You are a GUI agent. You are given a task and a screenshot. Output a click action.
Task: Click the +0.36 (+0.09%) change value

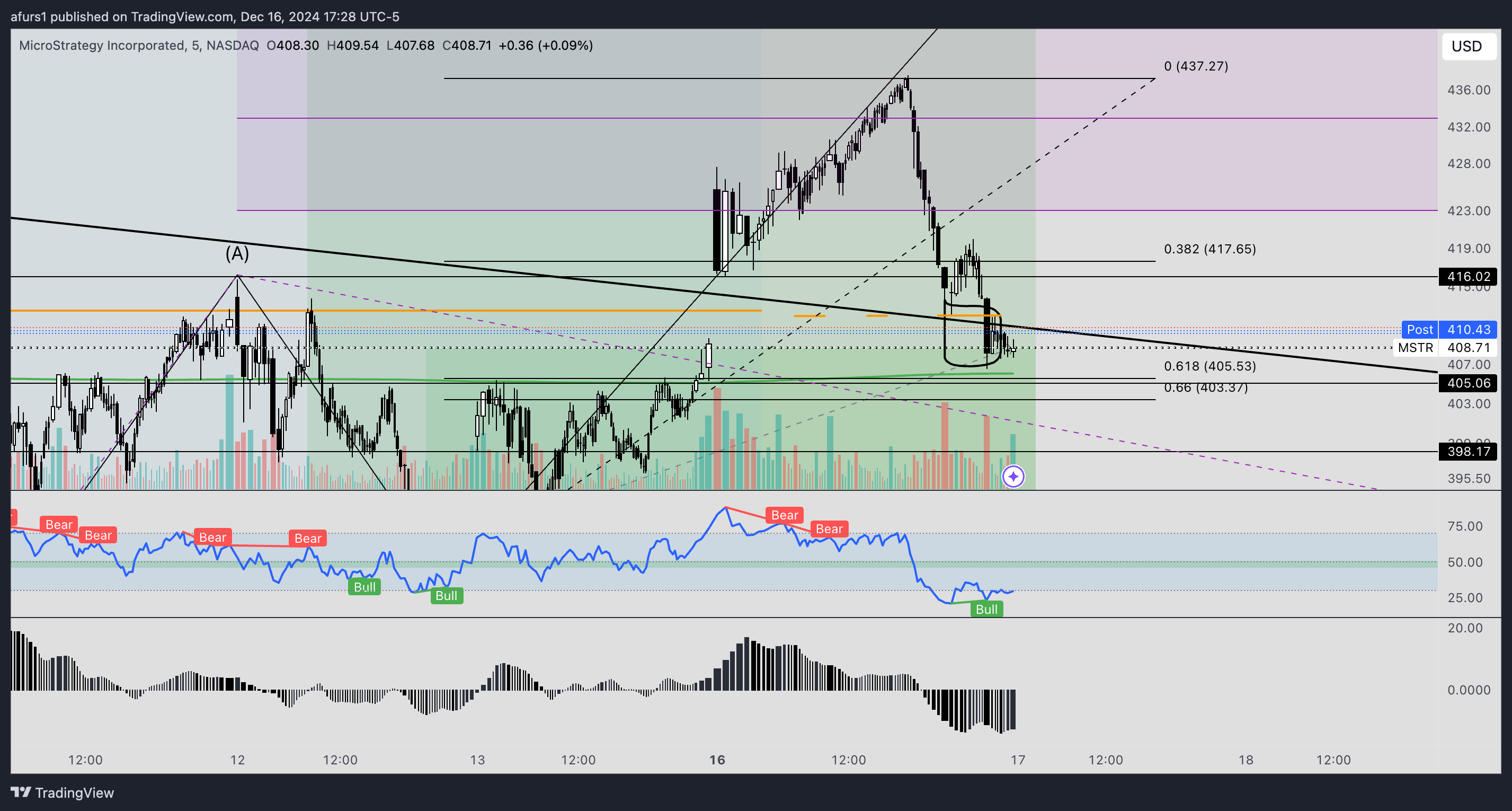pos(545,45)
